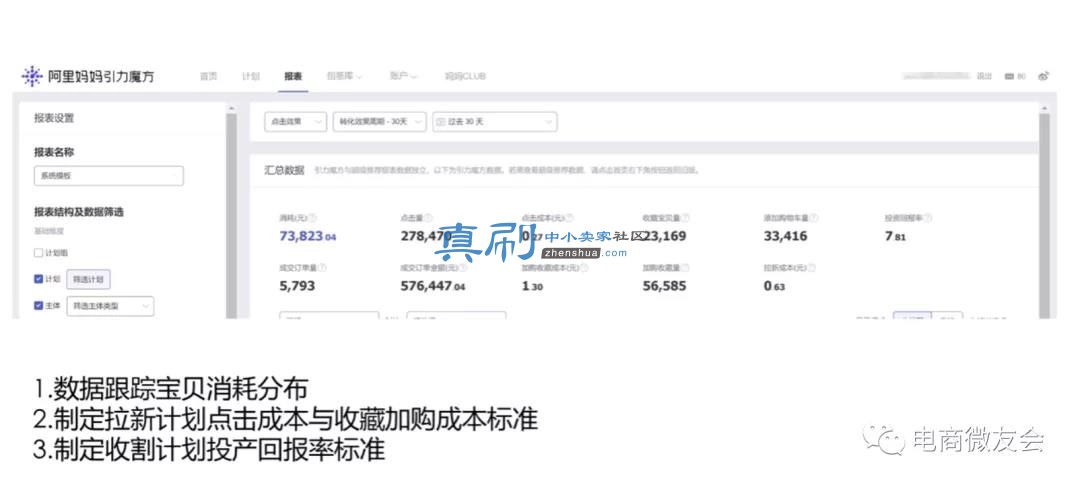Click the 7.81 投资回报率 value
This screenshot has height=487, width=1080.
[x=895, y=236]
